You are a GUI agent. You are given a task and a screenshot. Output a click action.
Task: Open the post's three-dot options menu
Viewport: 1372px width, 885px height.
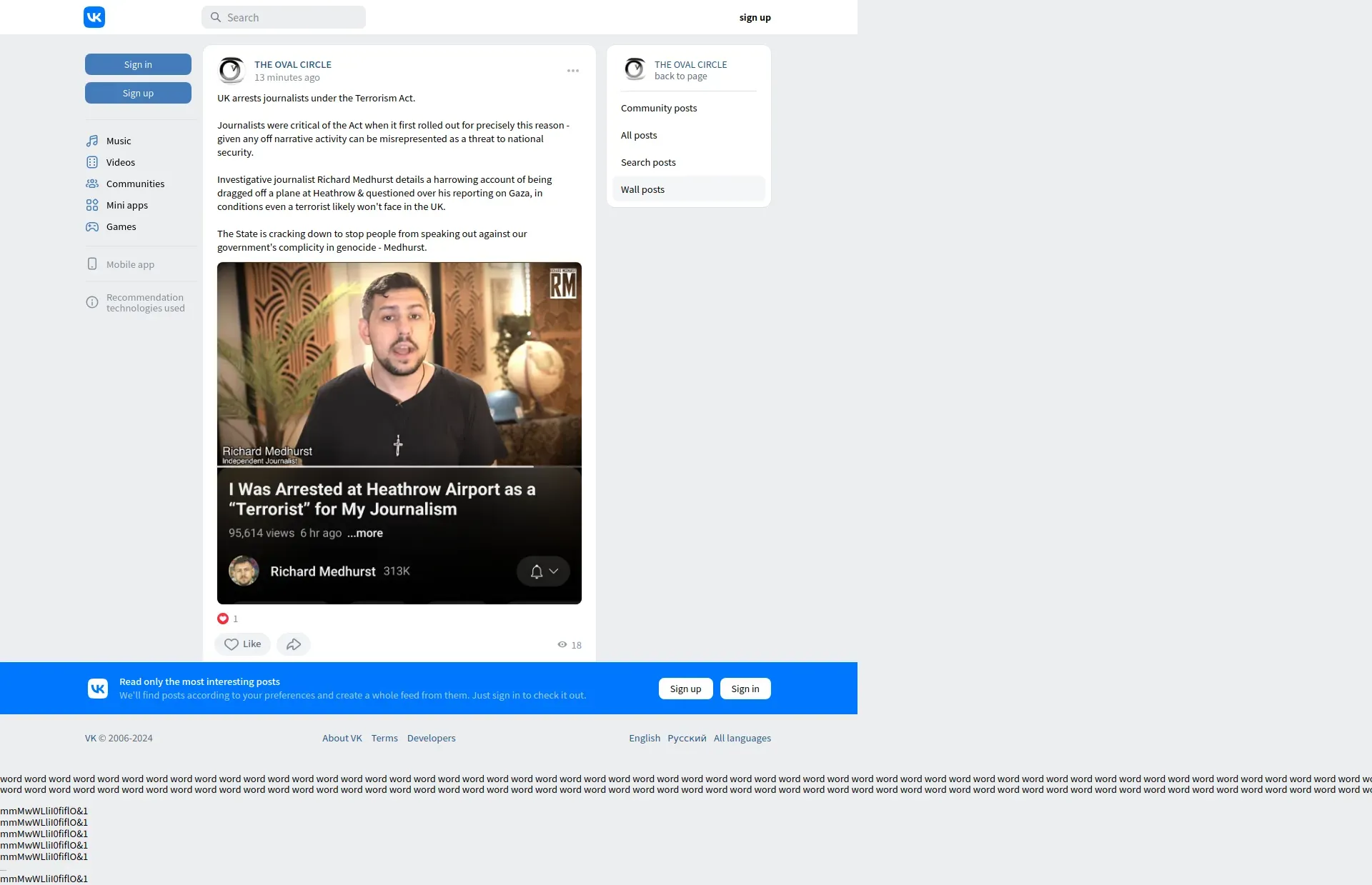pyautogui.click(x=572, y=71)
